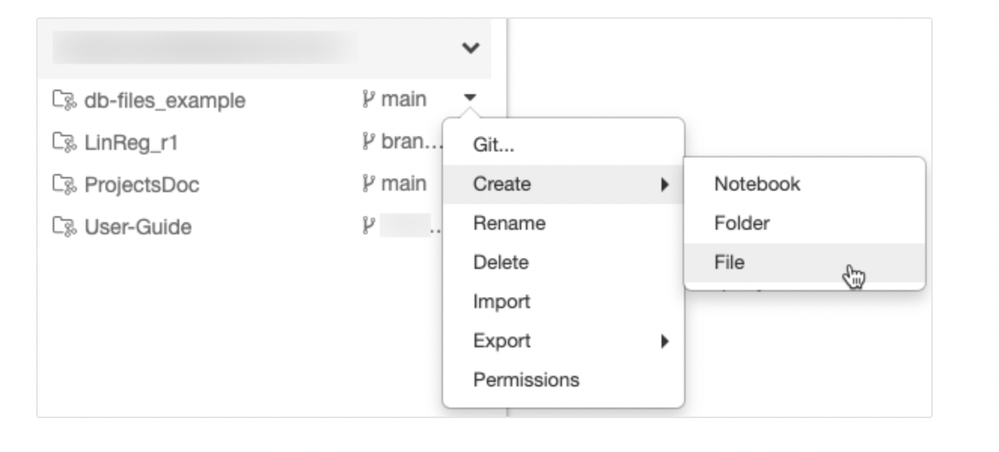Click the git branch icon beside User-Guide
The width and height of the screenshot is (999, 452).
(368, 227)
